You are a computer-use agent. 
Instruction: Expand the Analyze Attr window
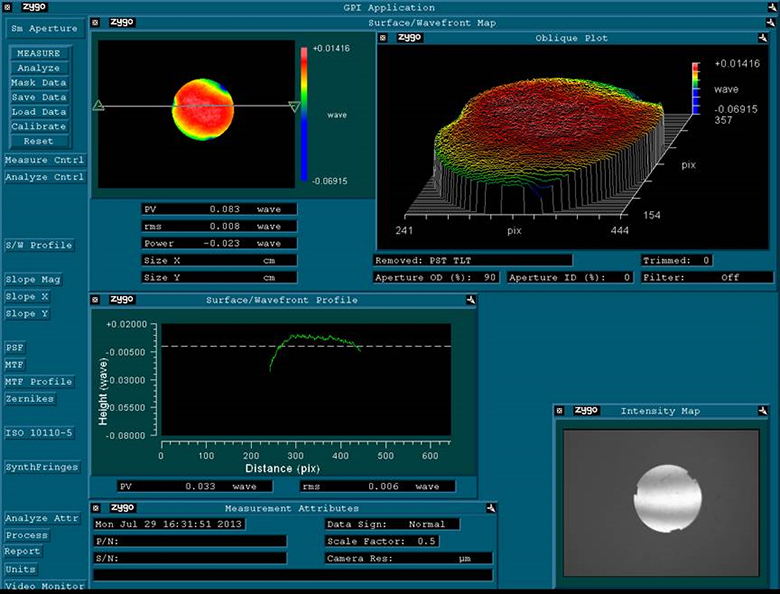tap(40, 518)
